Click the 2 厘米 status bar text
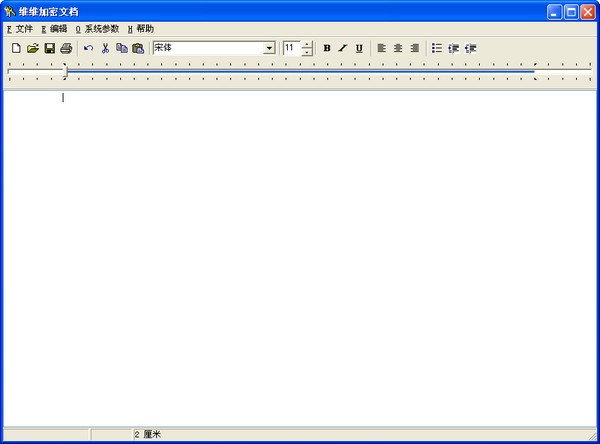600x444 pixels. (x=148, y=434)
